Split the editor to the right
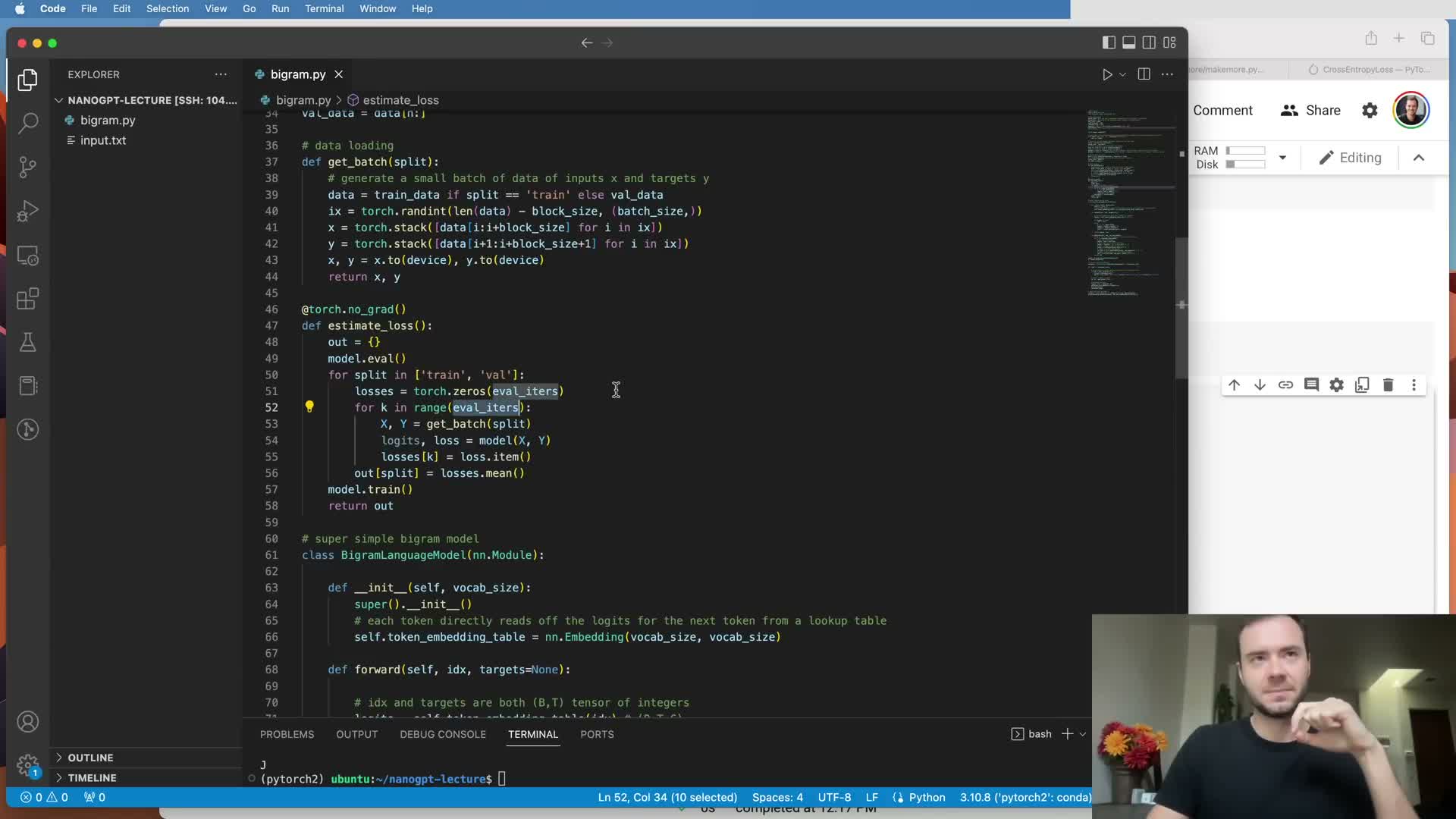The image size is (1456, 819). (x=1144, y=74)
